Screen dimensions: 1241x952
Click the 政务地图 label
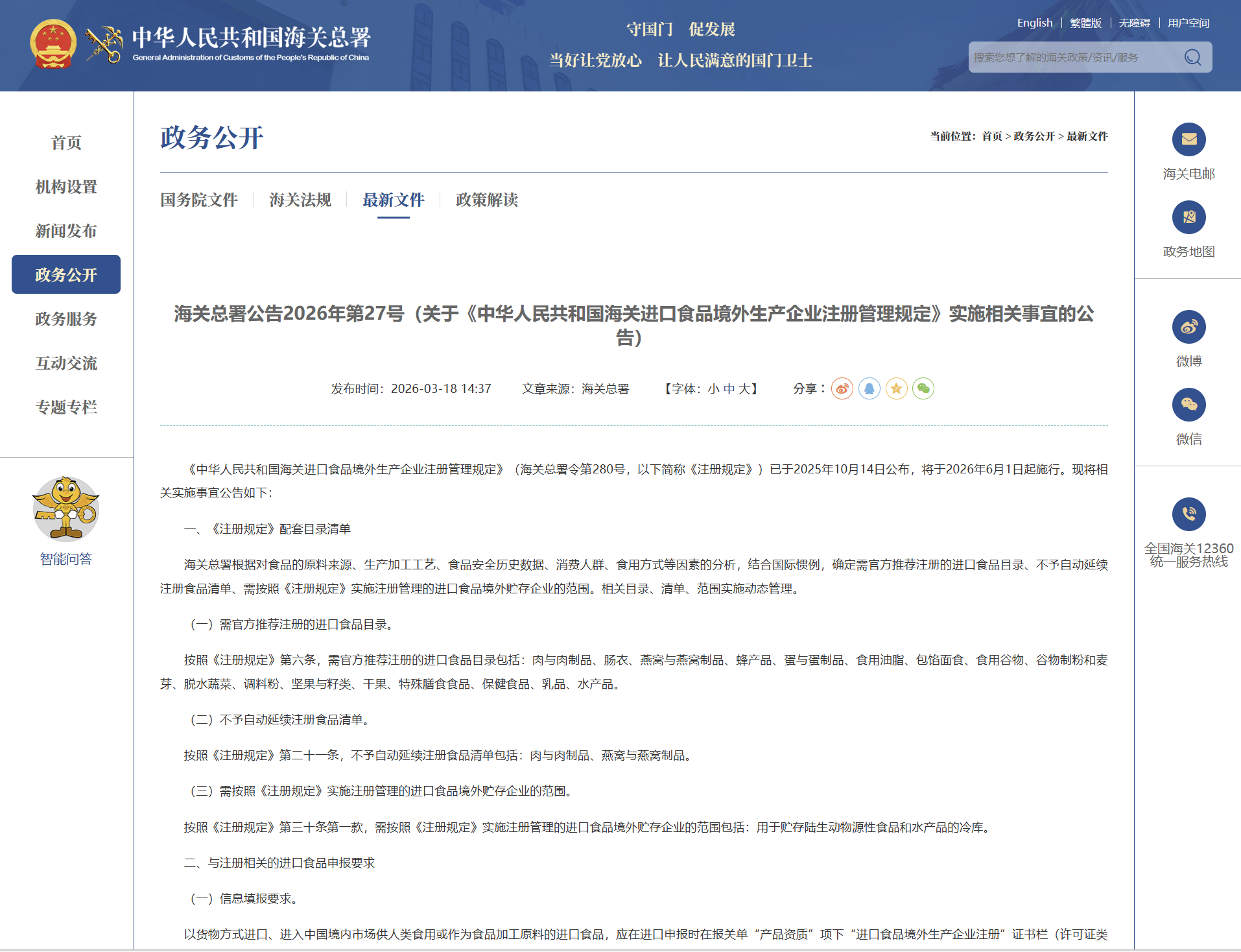coord(1188,252)
